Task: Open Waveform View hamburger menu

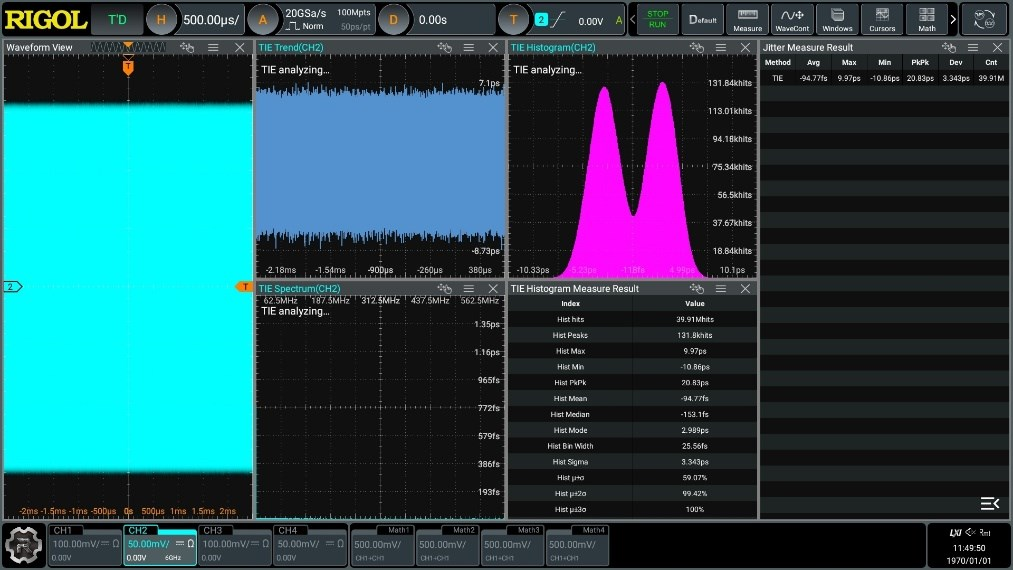Action: (x=213, y=47)
